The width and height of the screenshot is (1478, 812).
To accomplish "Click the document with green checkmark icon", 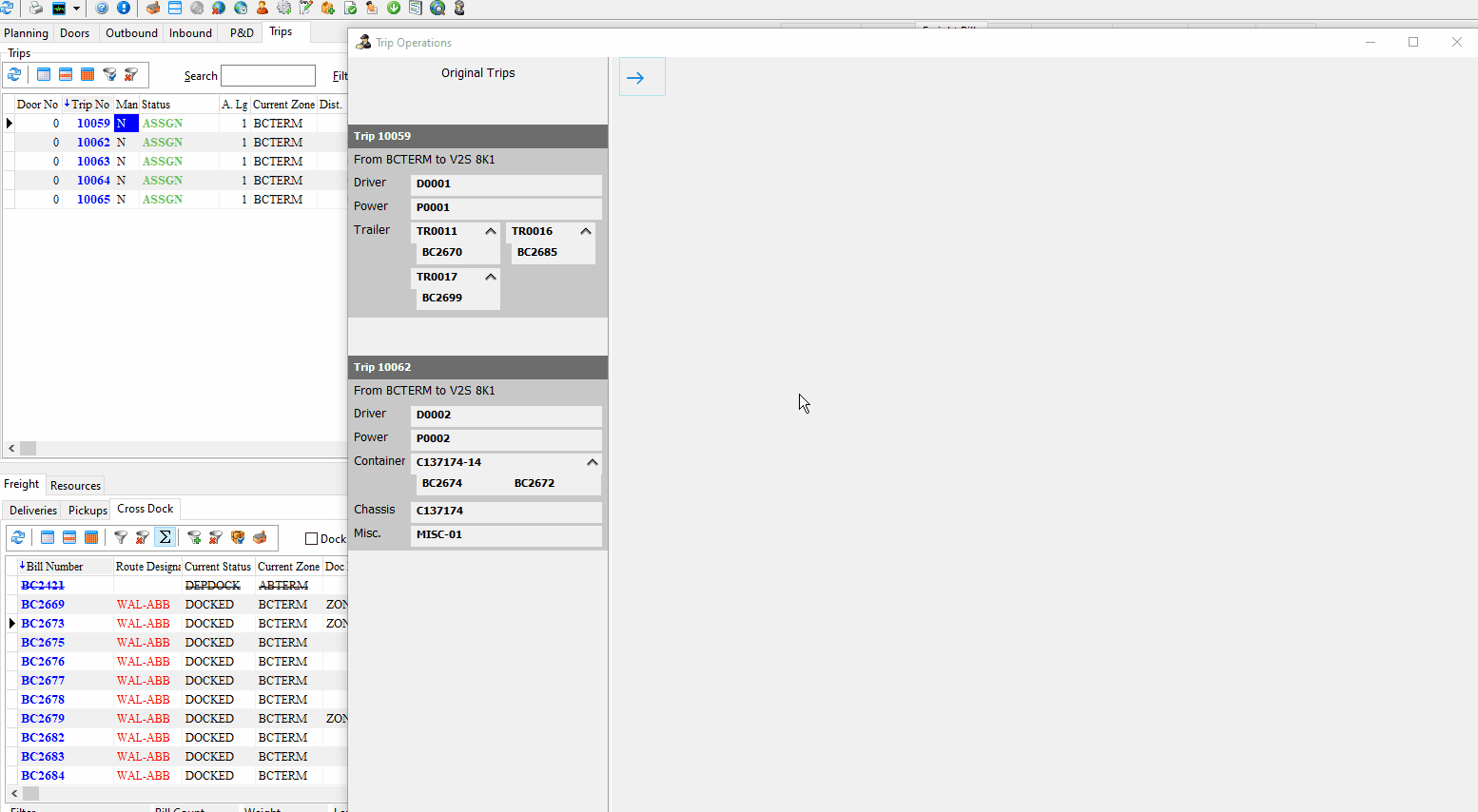I will tap(350, 8).
